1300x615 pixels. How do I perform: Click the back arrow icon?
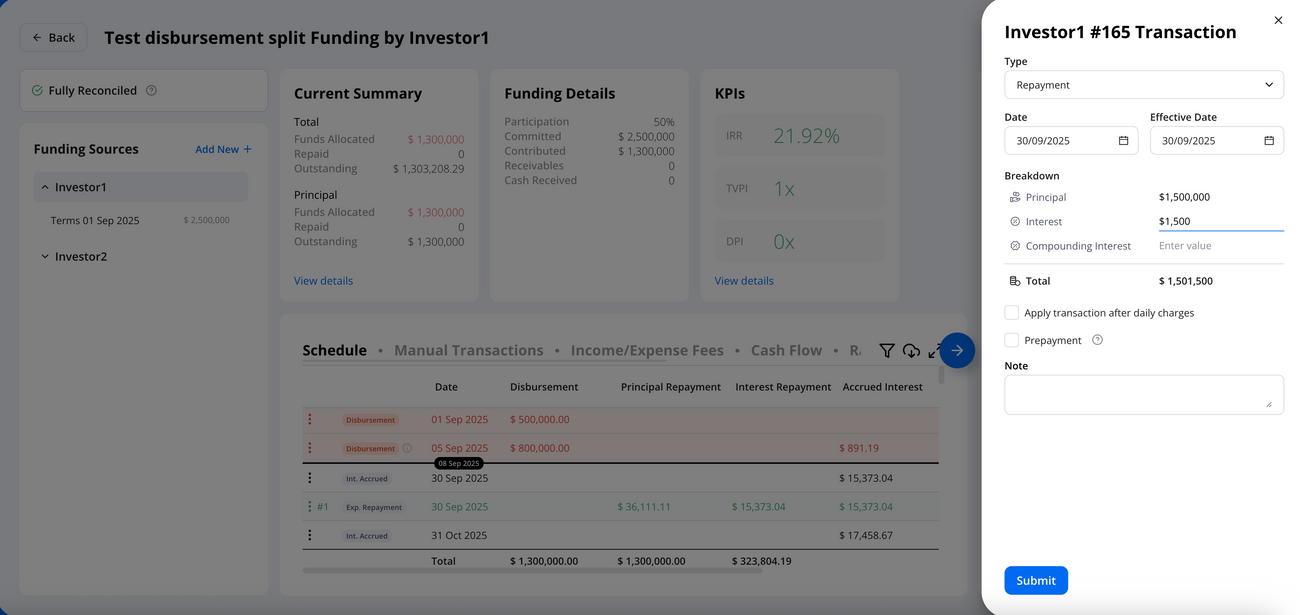[37, 38]
